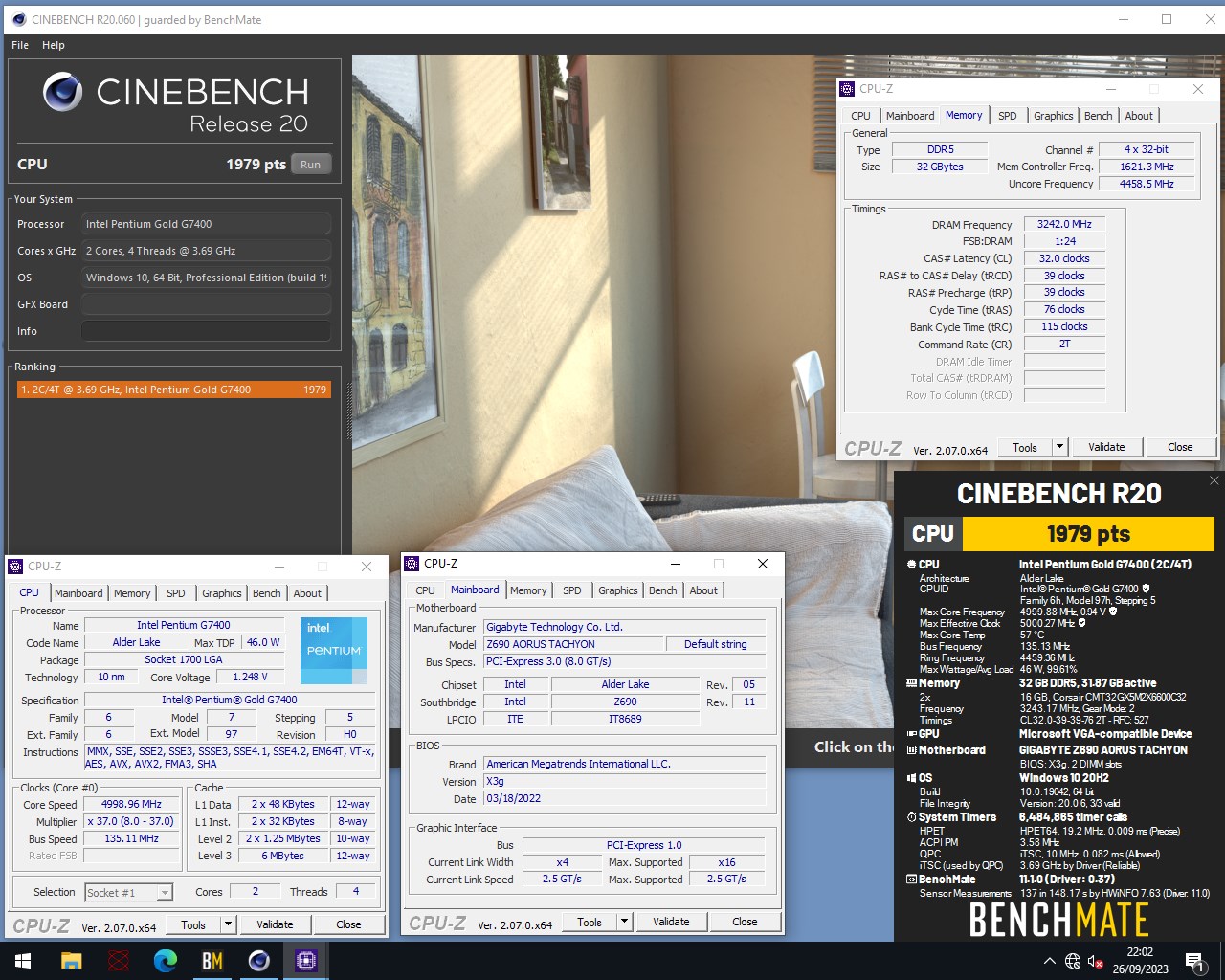Open Memory tab in mainboard CPU-Z window
Viewport: 1225px width, 980px height.
[528, 590]
